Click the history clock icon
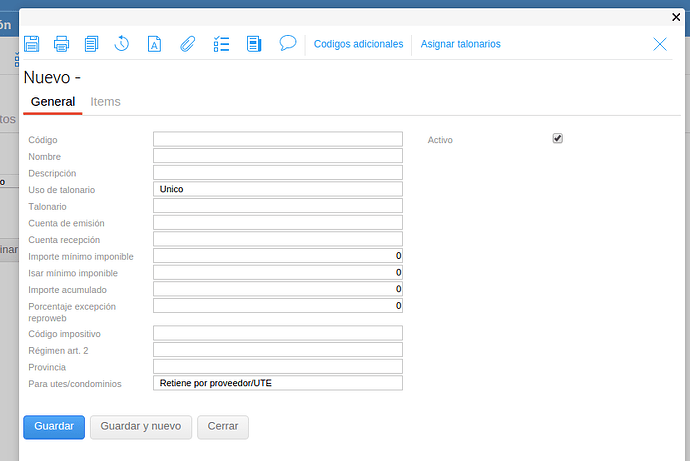The image size is (690, 461). click(122, 44)
